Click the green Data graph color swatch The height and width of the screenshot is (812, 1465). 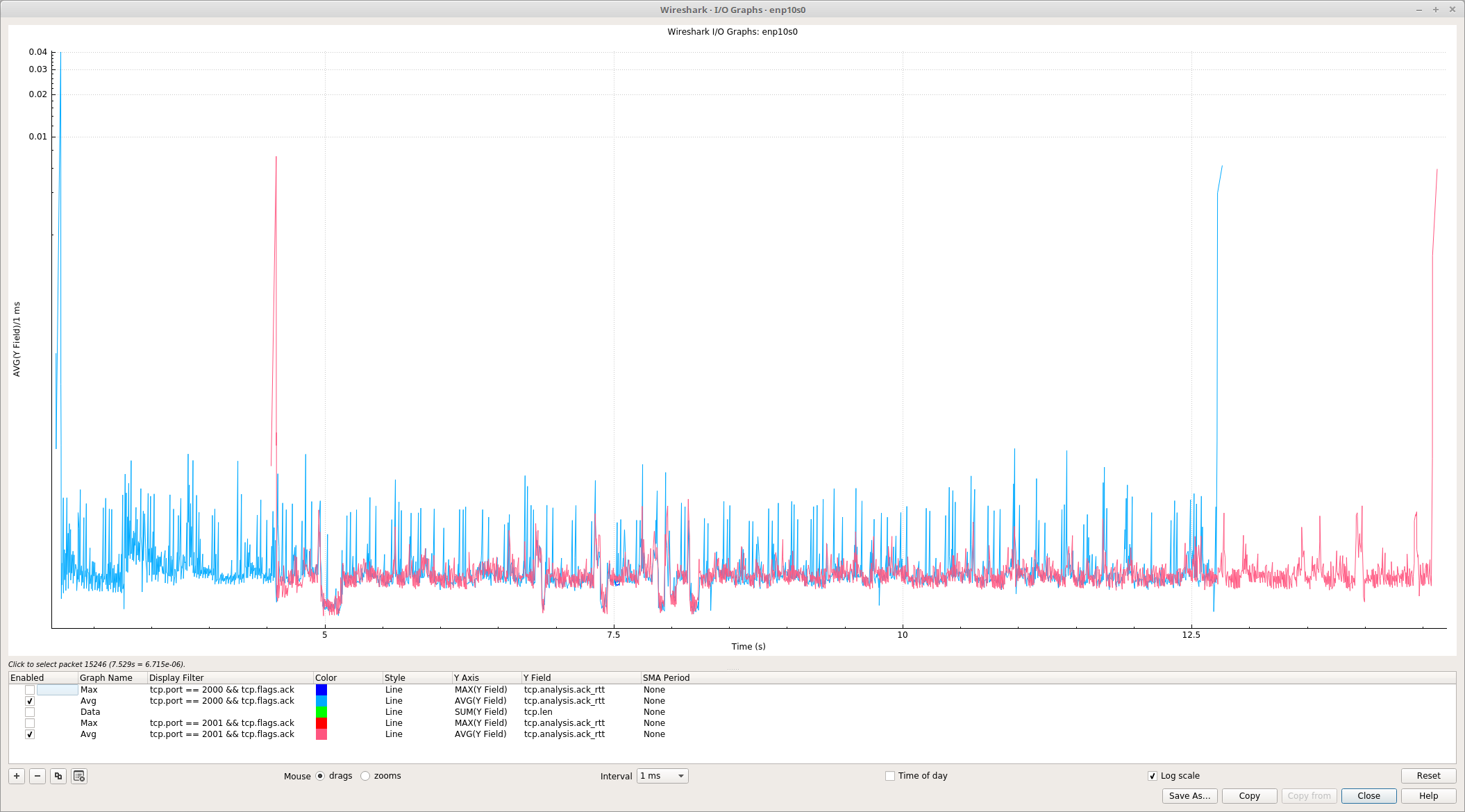tap(321, 712)
